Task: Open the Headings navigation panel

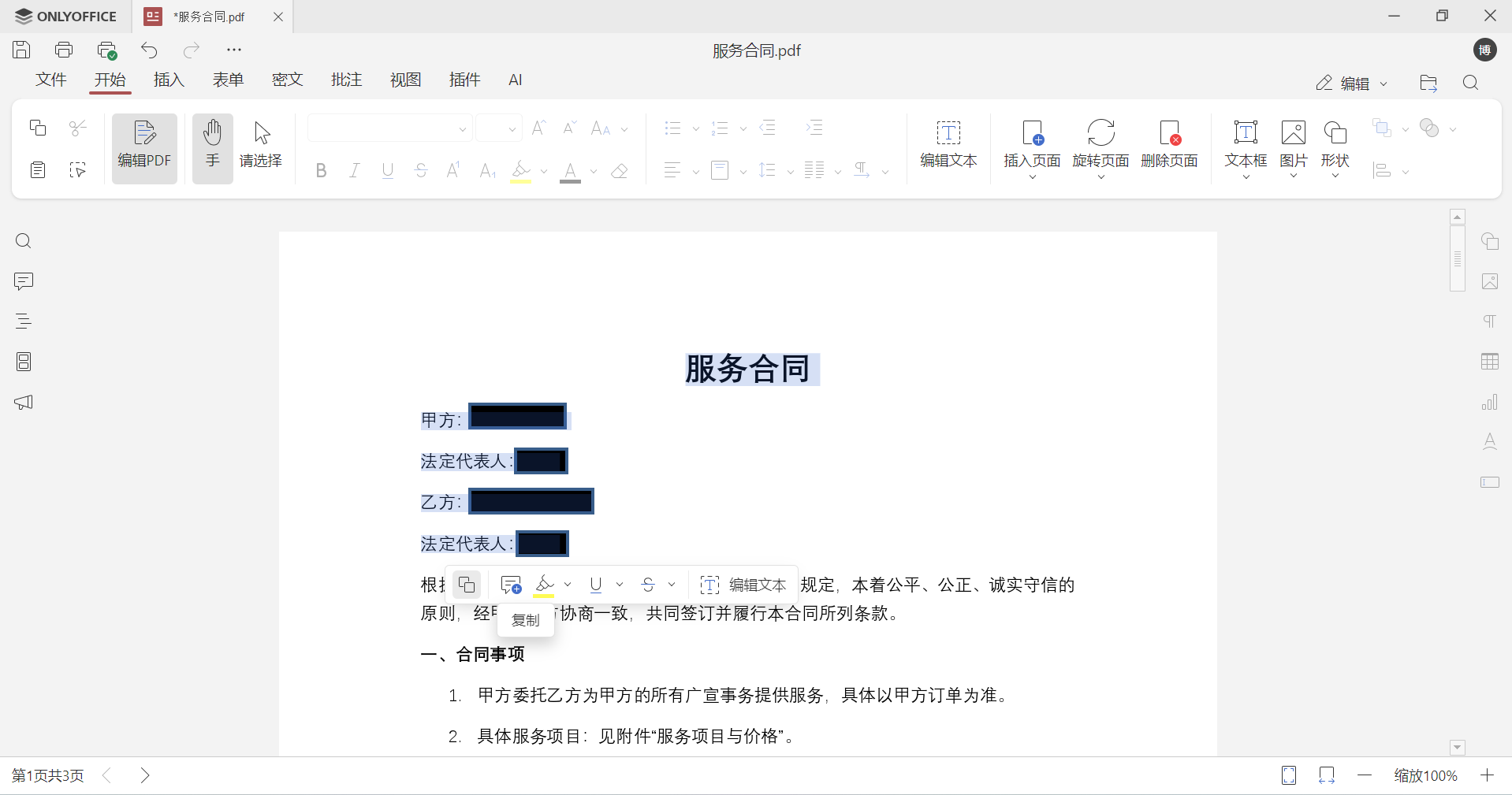Action: 23,321
